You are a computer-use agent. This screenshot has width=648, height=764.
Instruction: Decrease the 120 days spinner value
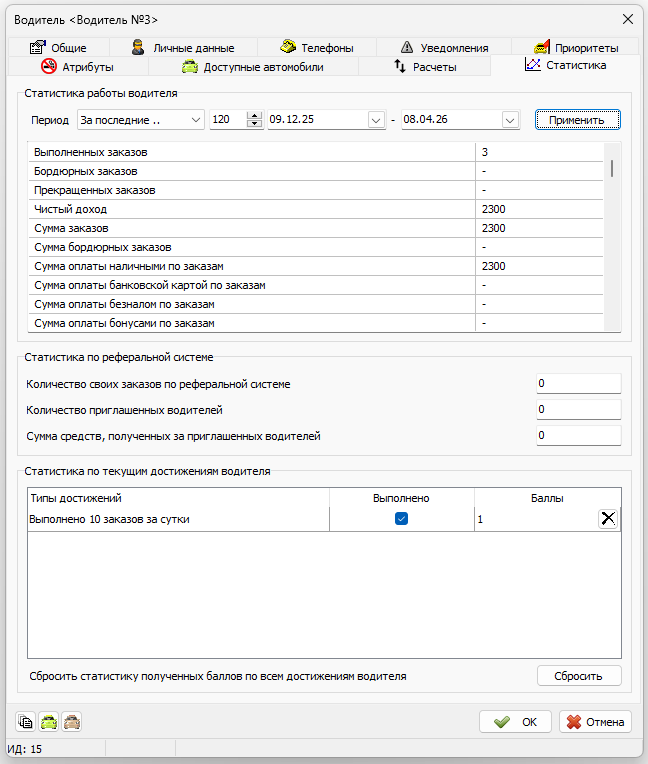point(254,124)
